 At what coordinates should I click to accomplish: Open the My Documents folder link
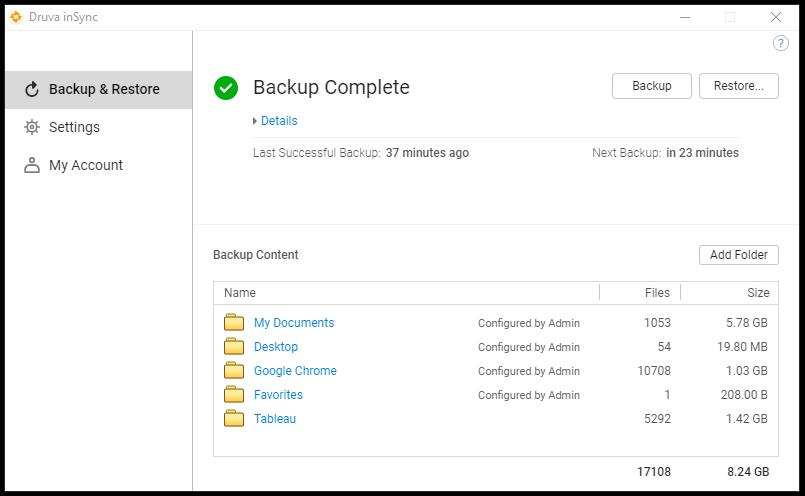pos(294,323)
